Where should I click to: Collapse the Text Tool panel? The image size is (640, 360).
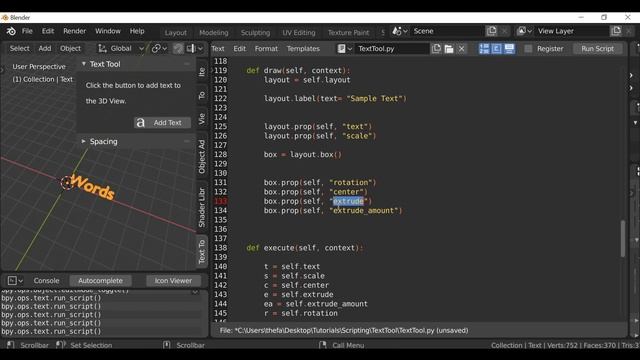point(84,64)
